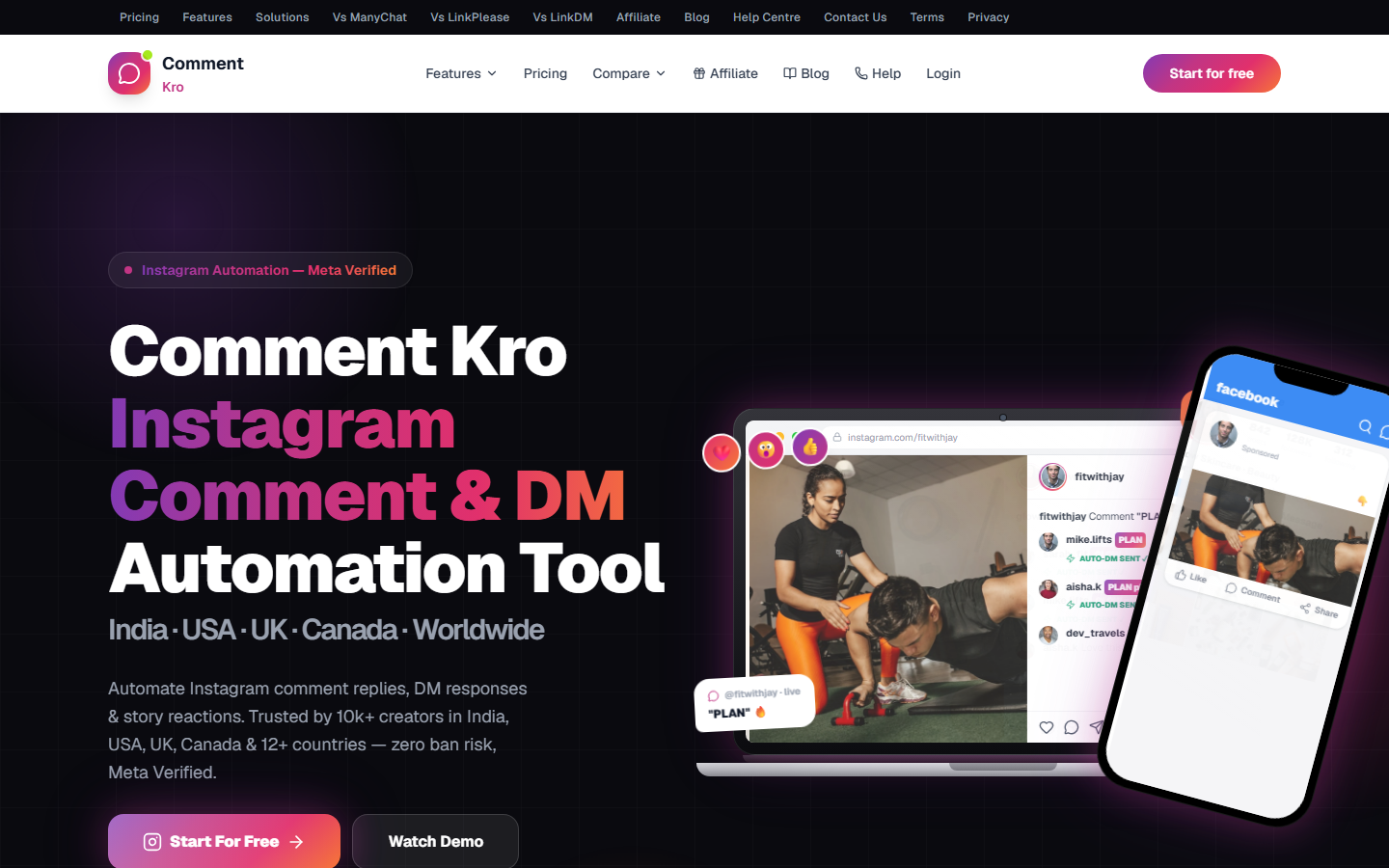Click the gift icon beside Affiliate in main nav
The width and height of the screenshot is (1389, 868).
pyautogui.click(x=699, y=73)
